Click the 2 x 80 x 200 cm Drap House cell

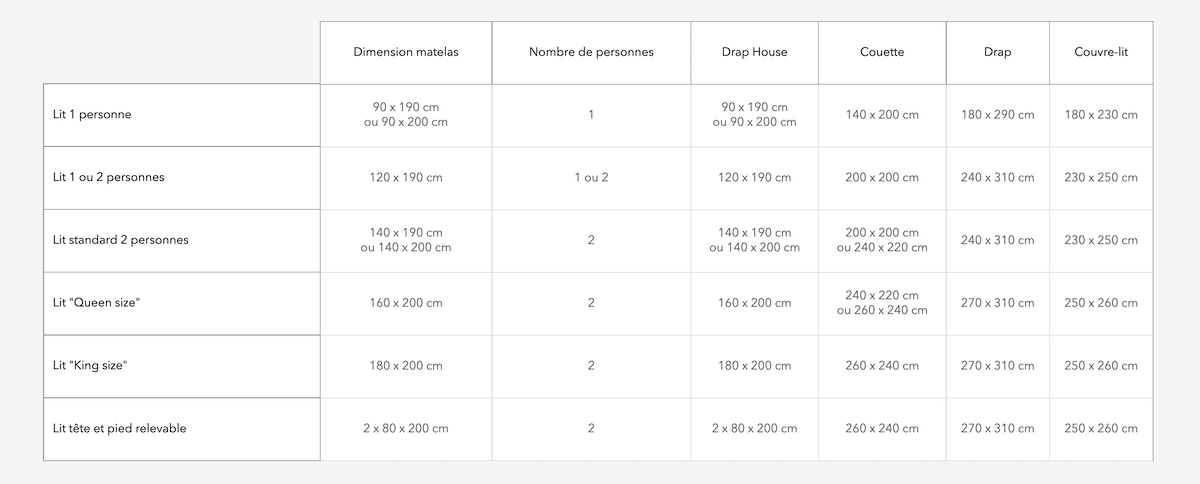(x=754, y=428)
